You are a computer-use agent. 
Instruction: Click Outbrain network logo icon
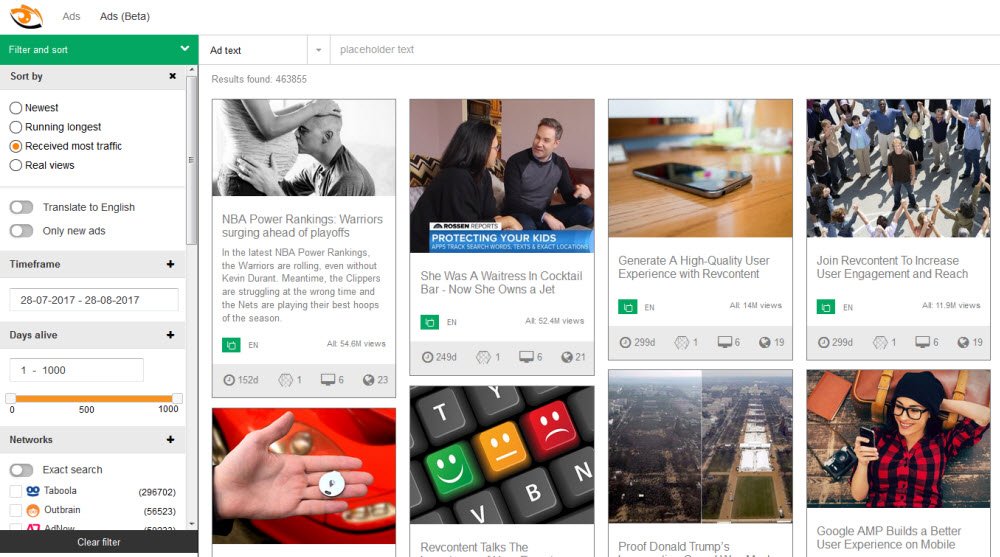[x=33, y=510]
